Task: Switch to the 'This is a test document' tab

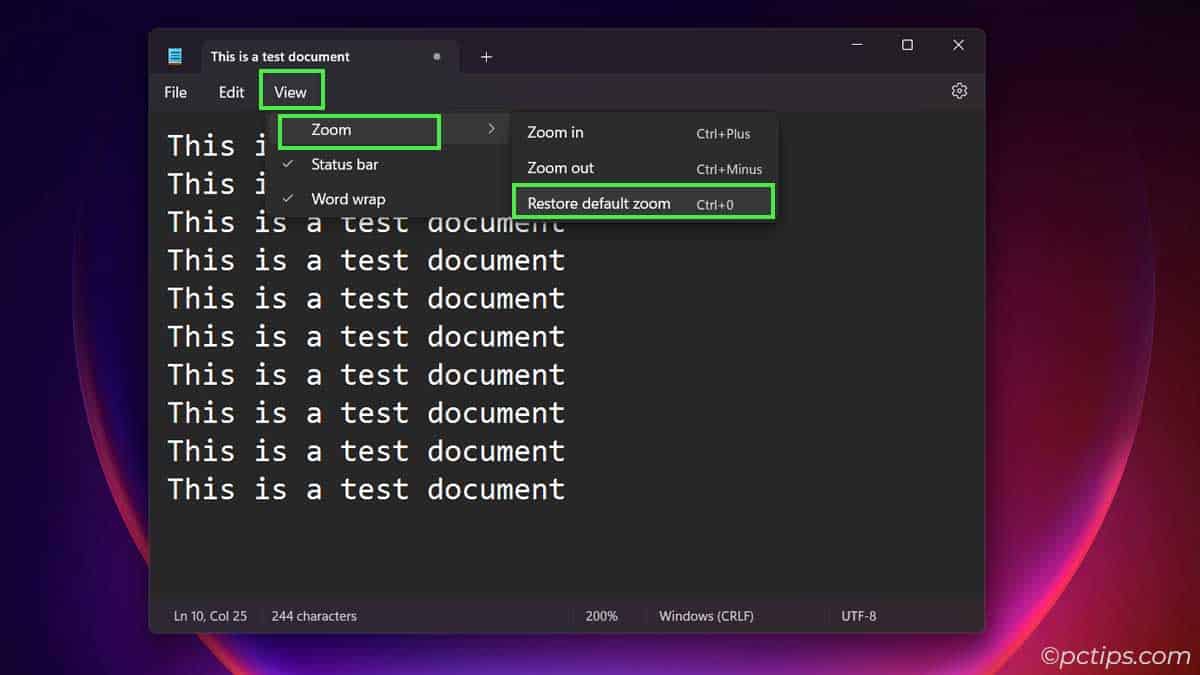Action: click(x=280, y=56)
